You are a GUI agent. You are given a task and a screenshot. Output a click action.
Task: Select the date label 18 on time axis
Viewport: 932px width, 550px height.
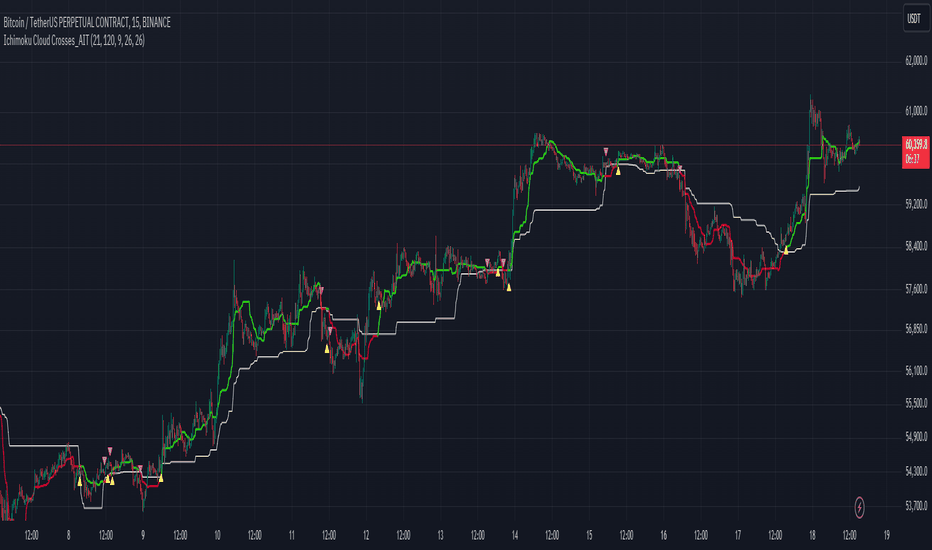pyautogui.click(x=812, y=535)
